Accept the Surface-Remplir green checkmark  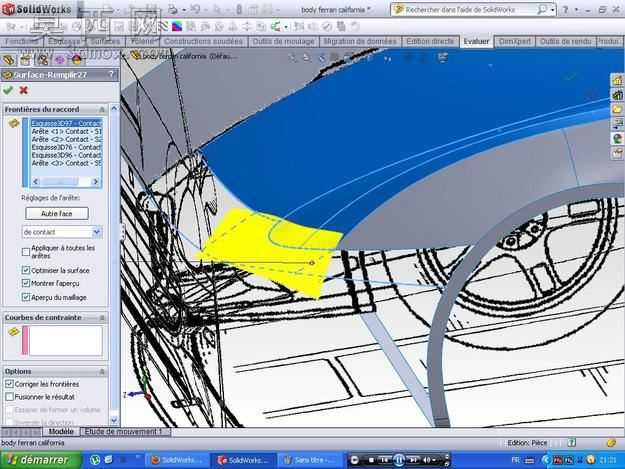pyautogui.click(x=8, y=90)
